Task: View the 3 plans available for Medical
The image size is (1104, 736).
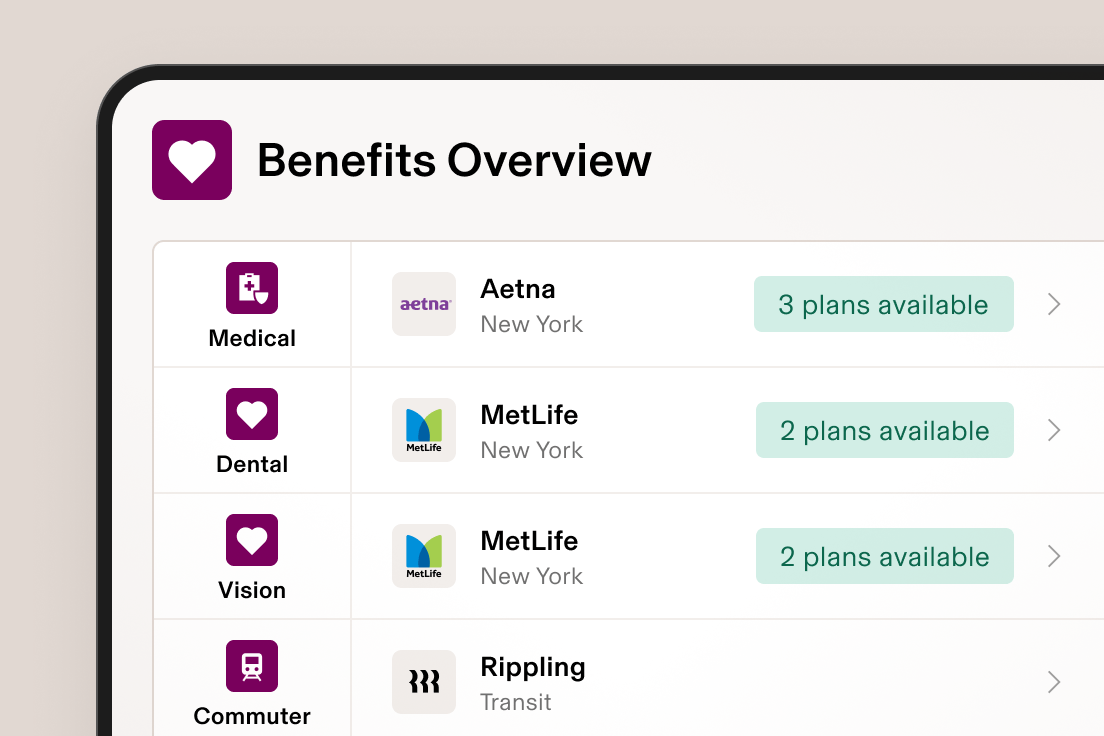Action: tap(883, 304)
